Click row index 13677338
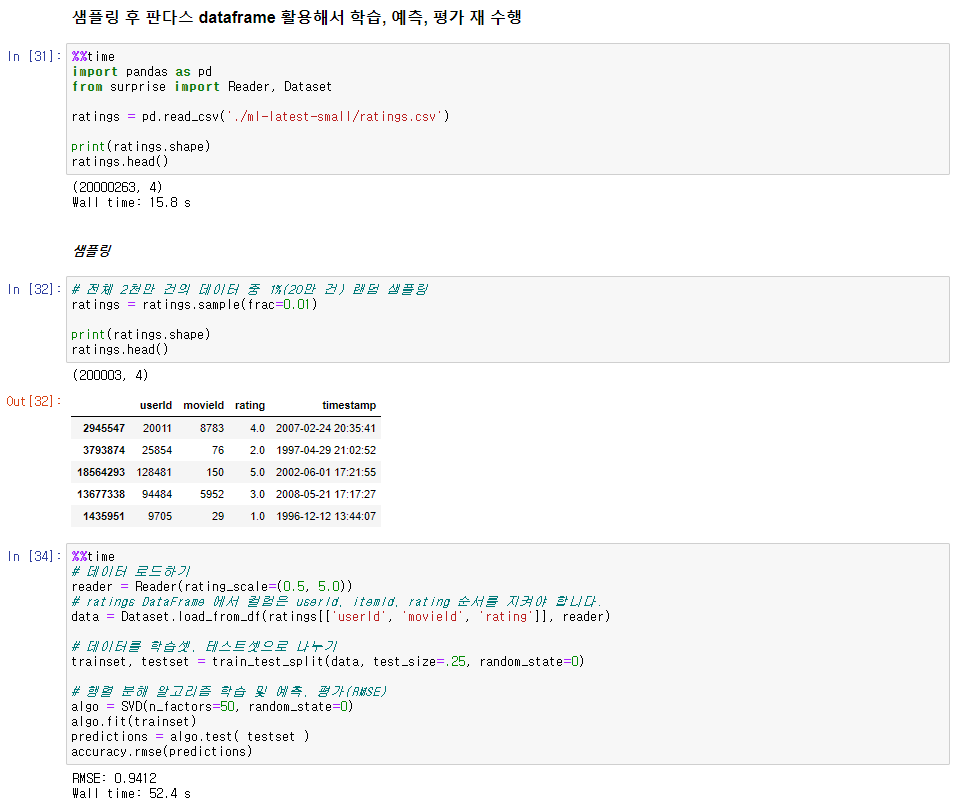Image resolution: width=953 pixels, height=803 pixels. coord(101,494)
